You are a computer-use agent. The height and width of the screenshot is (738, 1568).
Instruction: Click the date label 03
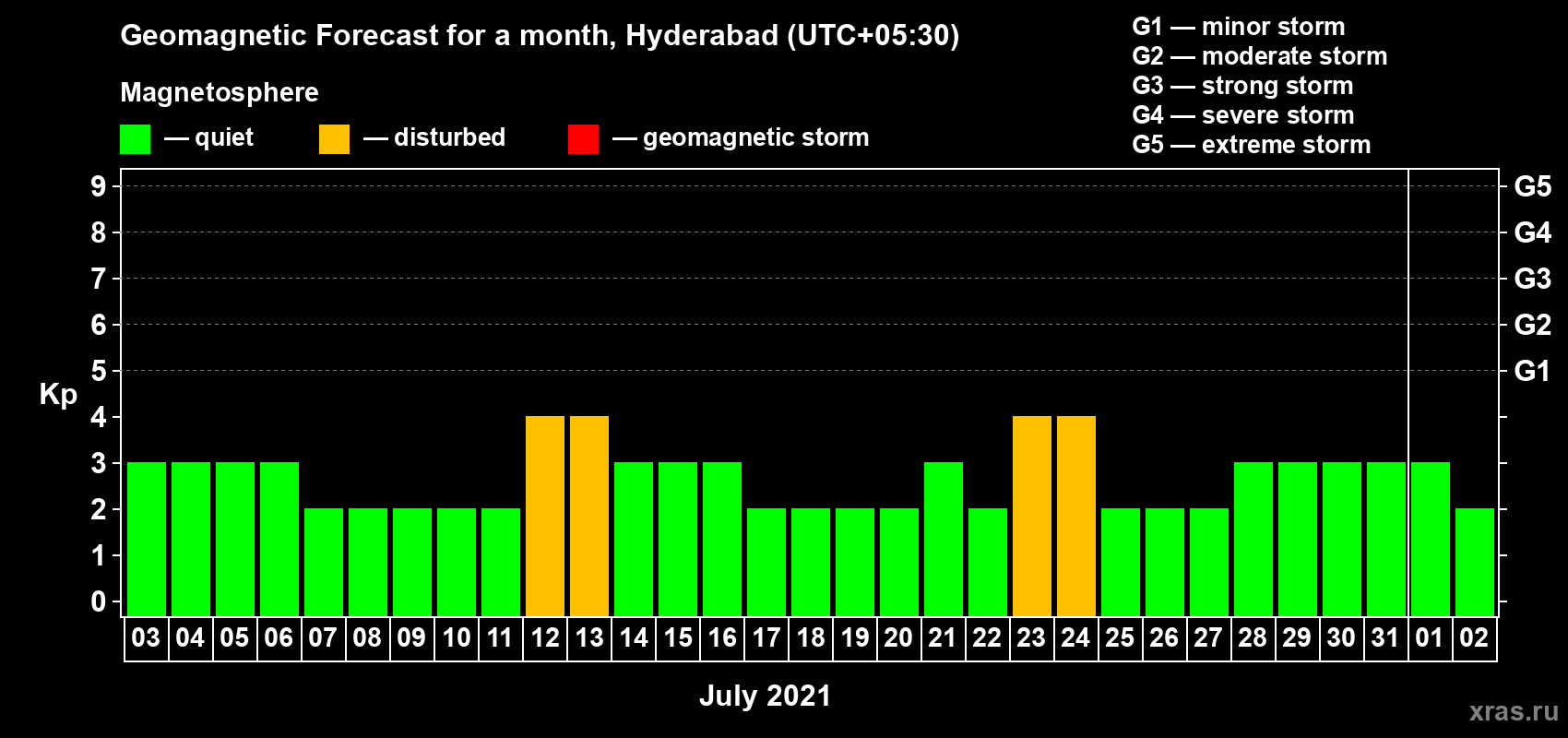(146, 637)
